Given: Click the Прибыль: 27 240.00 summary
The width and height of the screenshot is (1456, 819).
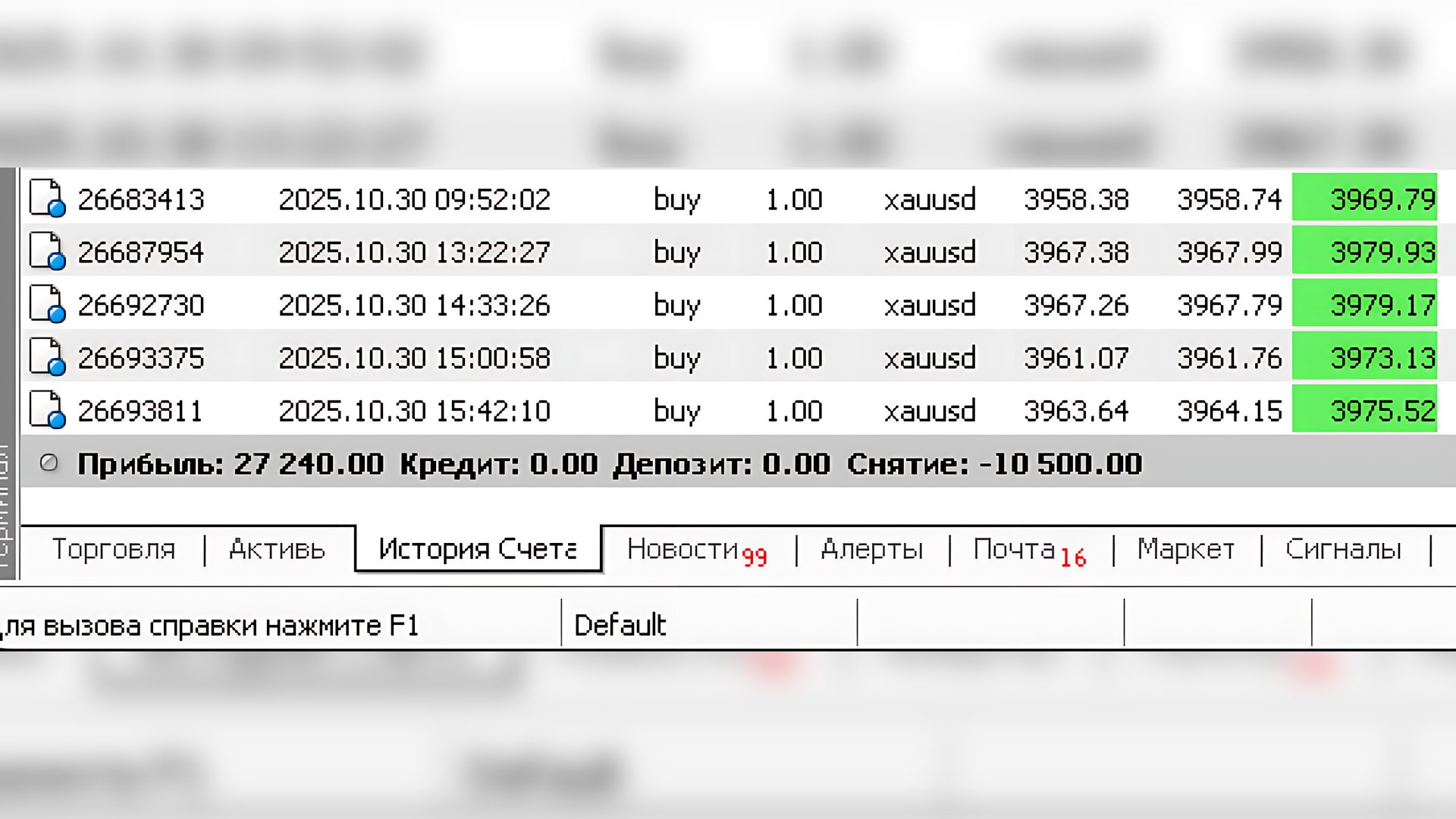Looking at the screenshot, I should pos(231,464).
